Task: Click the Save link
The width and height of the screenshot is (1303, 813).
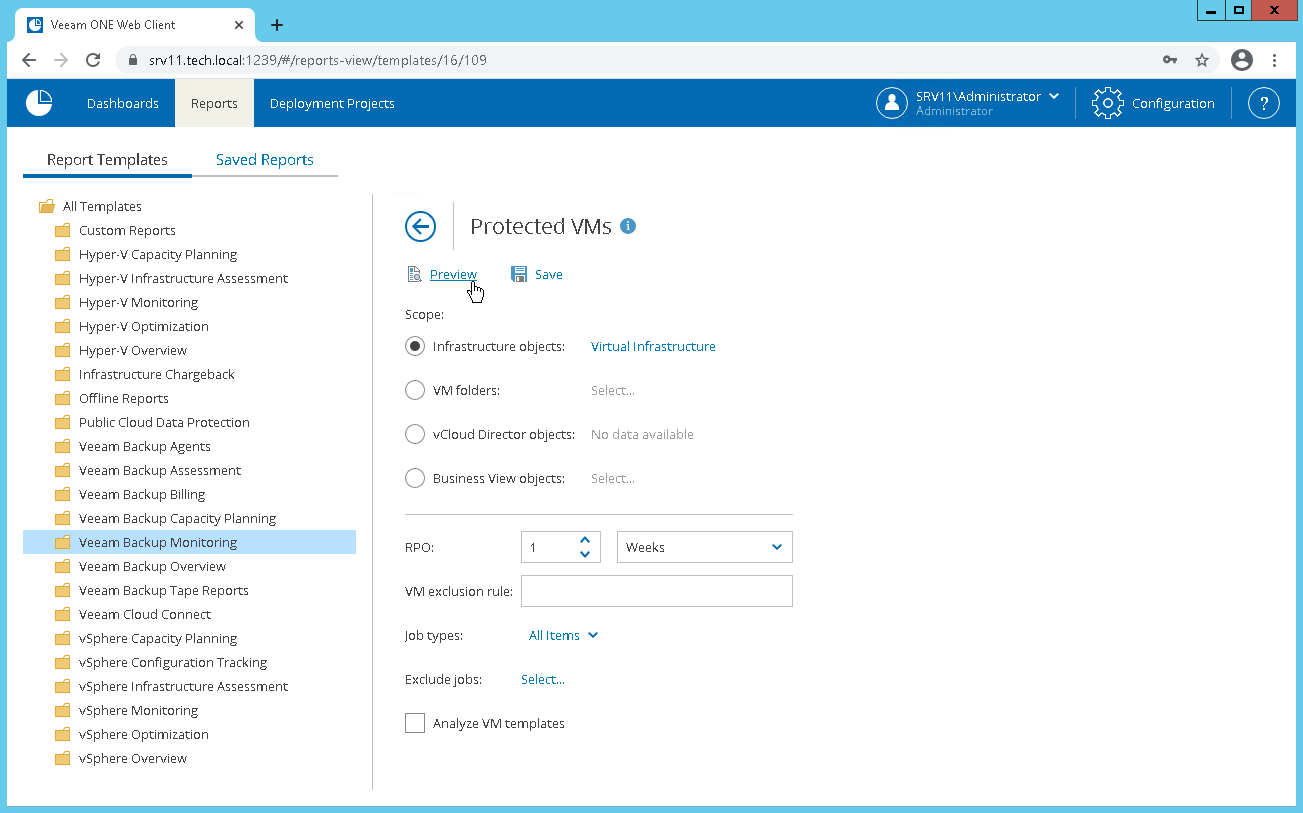Action: [x=549, y=274]
